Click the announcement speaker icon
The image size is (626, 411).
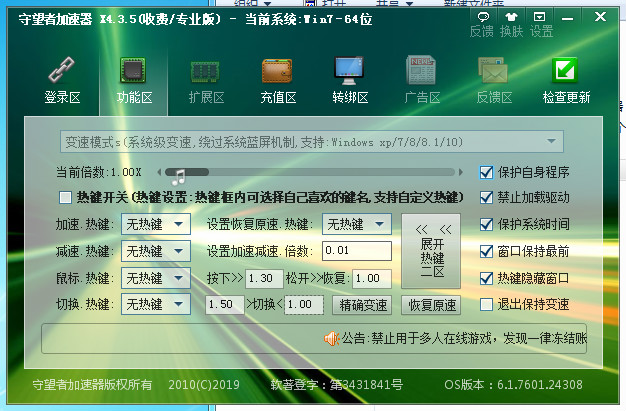coord(332,339)
